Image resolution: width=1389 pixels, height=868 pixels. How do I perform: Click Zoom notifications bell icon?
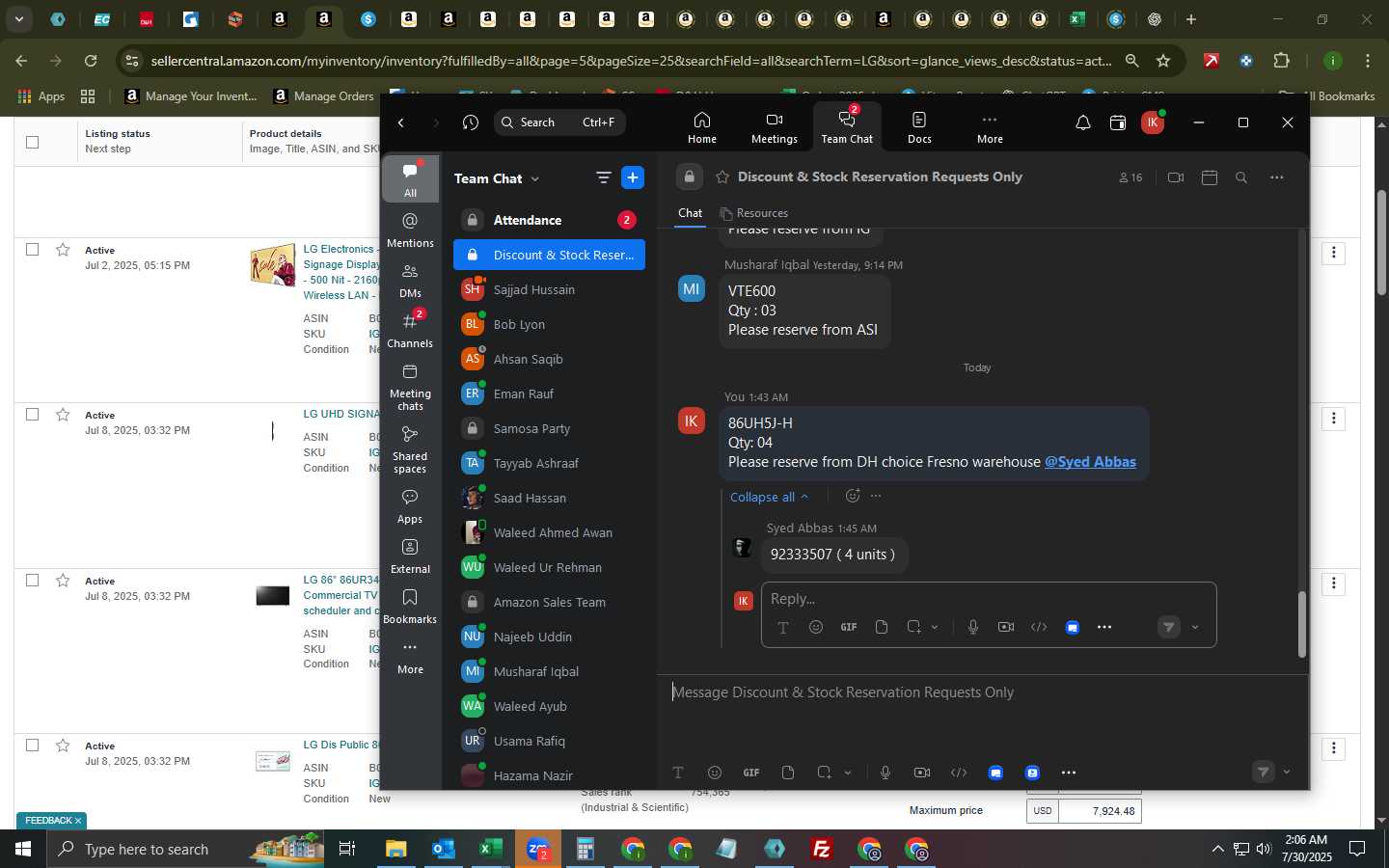pos(1082,122)
